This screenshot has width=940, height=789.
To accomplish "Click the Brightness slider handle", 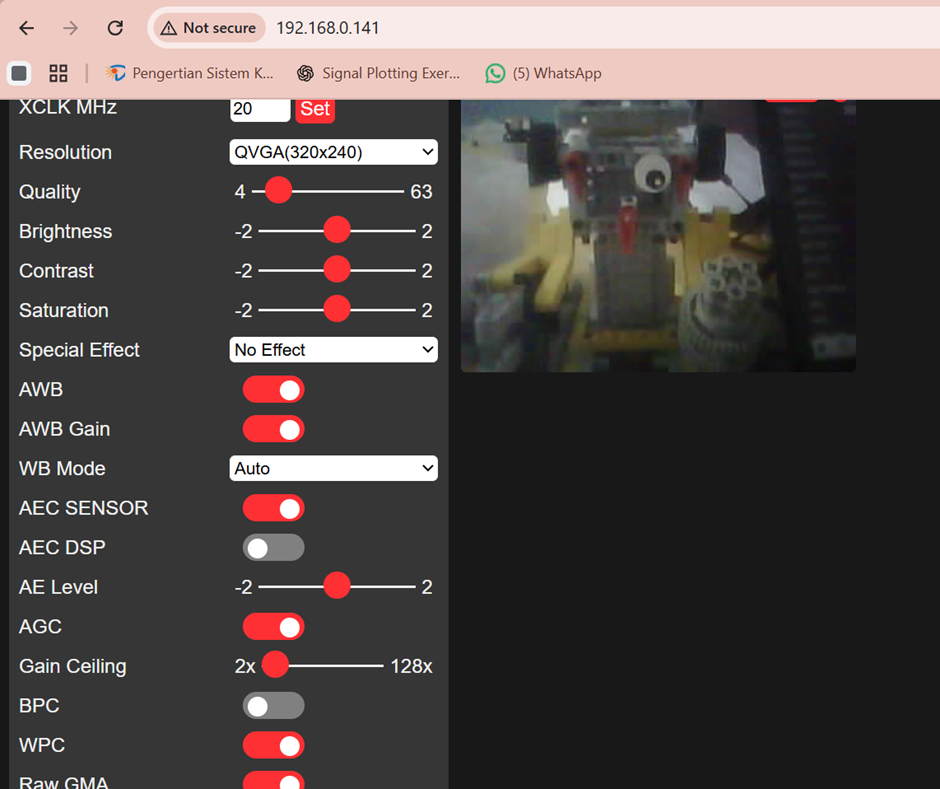I will click(337, 231).
